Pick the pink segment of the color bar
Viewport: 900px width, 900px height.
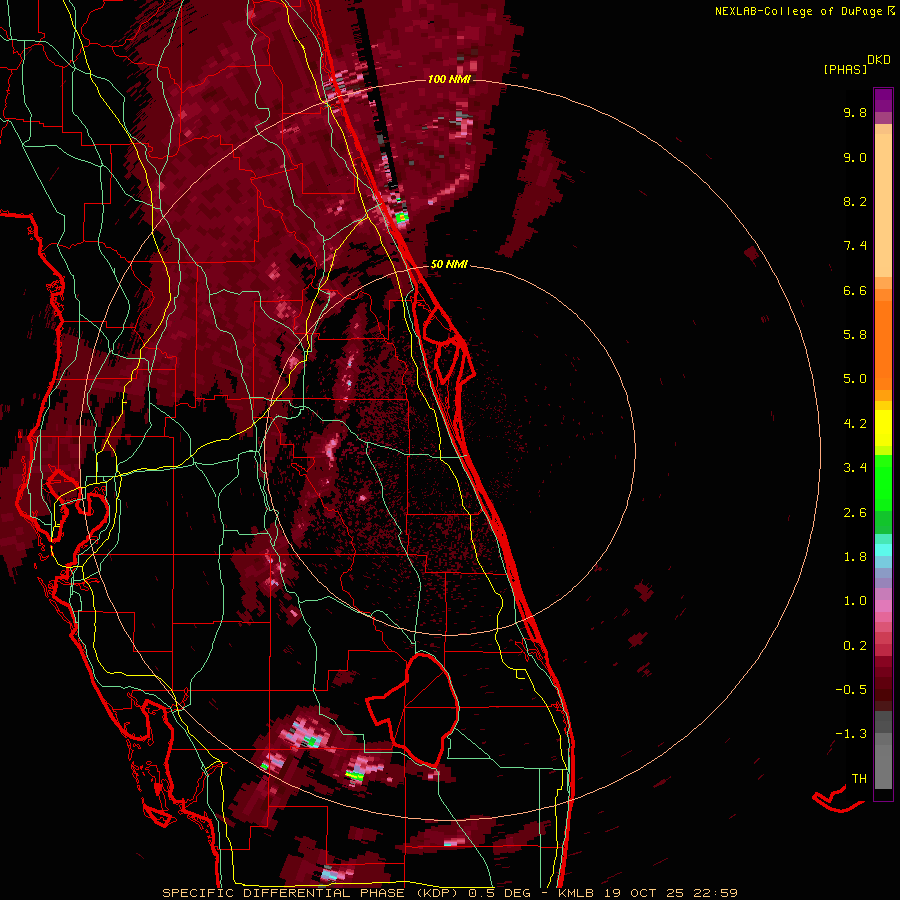tap(883, 606)
